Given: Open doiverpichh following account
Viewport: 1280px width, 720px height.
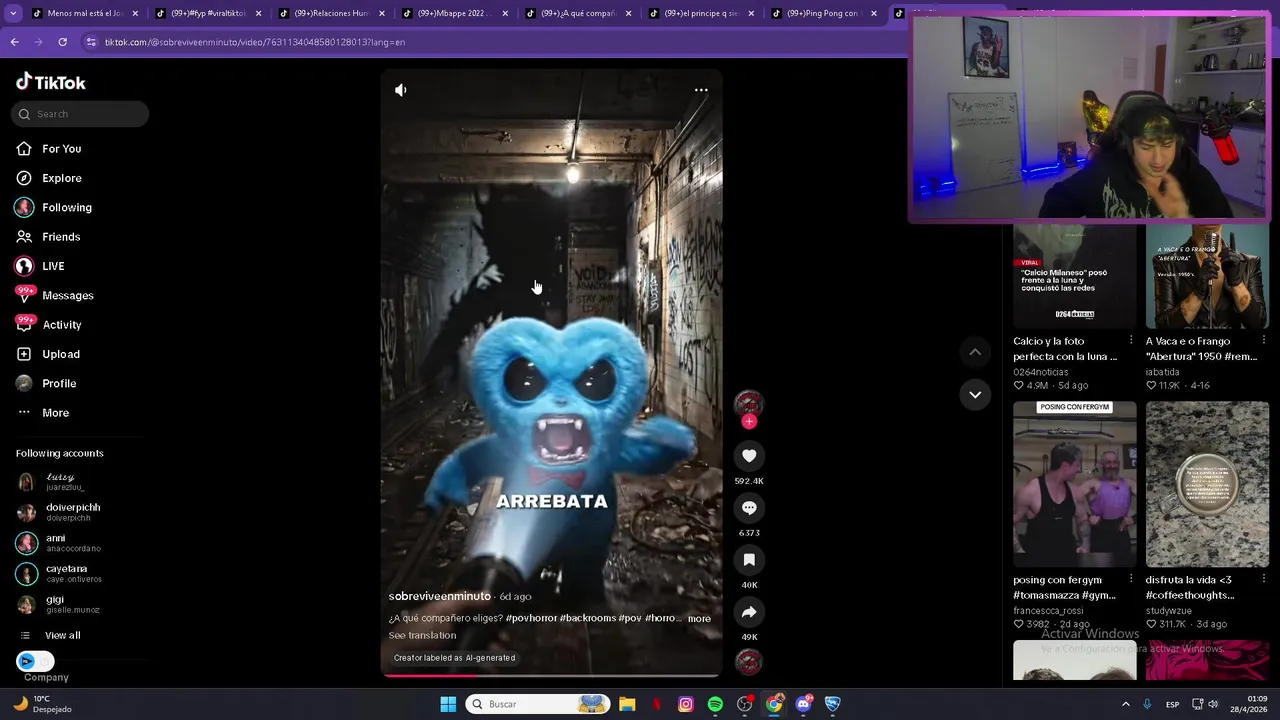Looking at the screenshot, I should pyautogui.click(x=72, y=512).
